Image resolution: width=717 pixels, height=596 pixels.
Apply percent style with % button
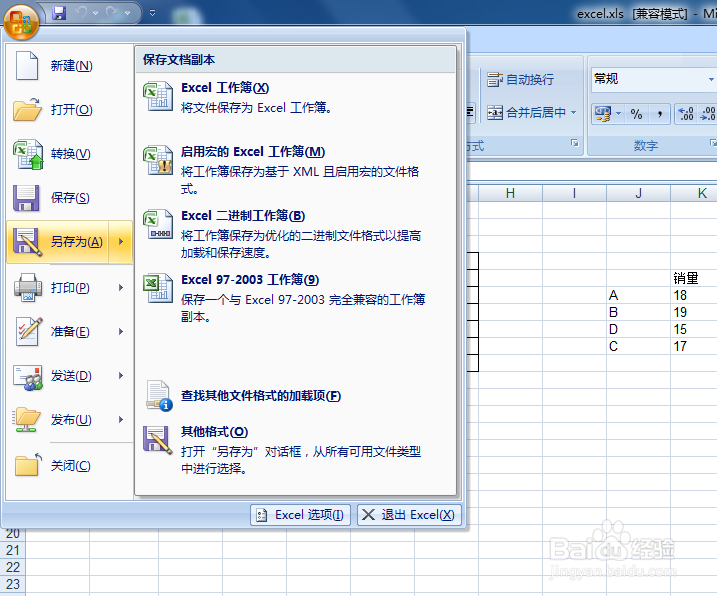pyautogui.click(x=636, y=114)
